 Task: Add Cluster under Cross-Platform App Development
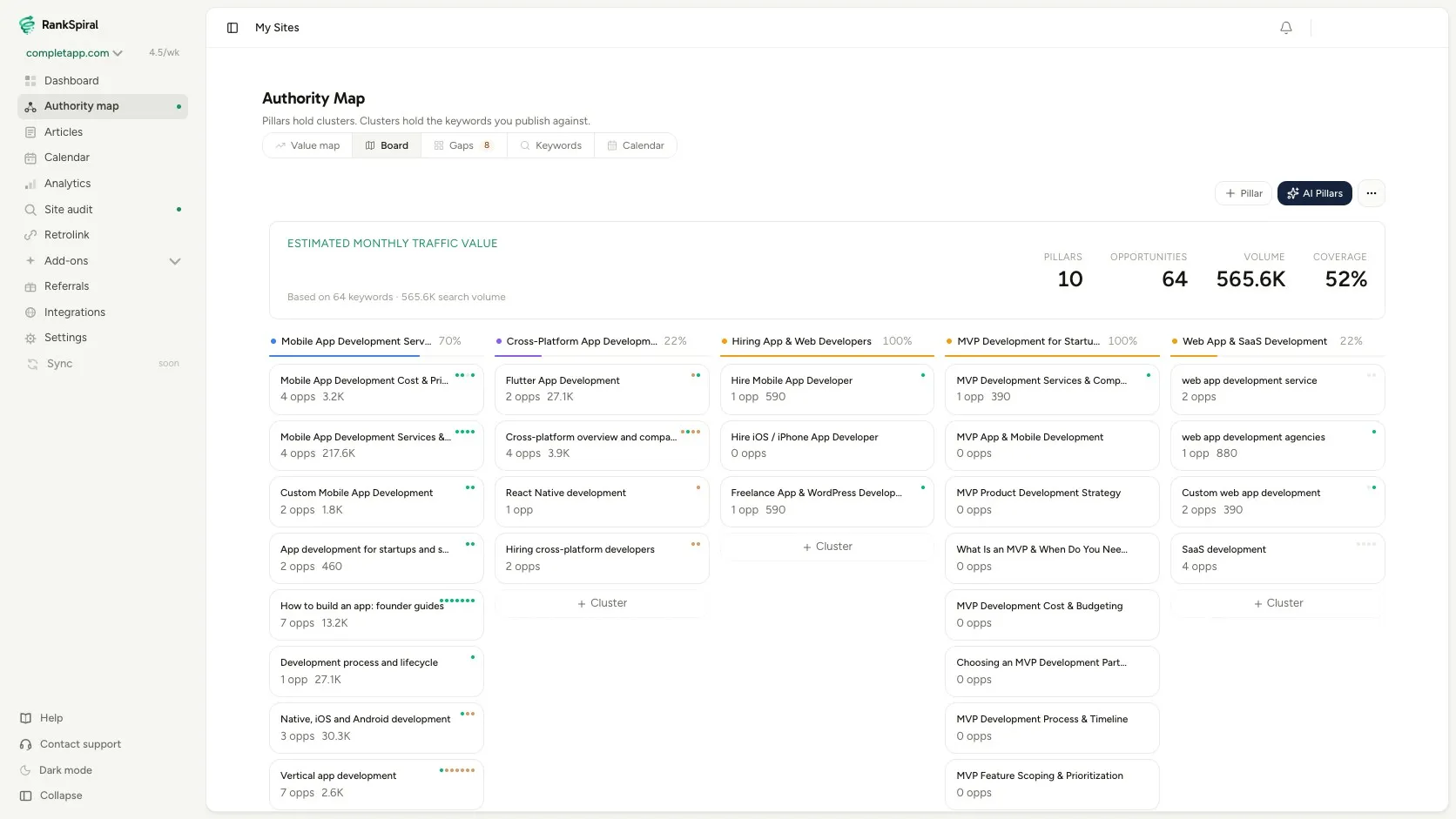[602, 603]
